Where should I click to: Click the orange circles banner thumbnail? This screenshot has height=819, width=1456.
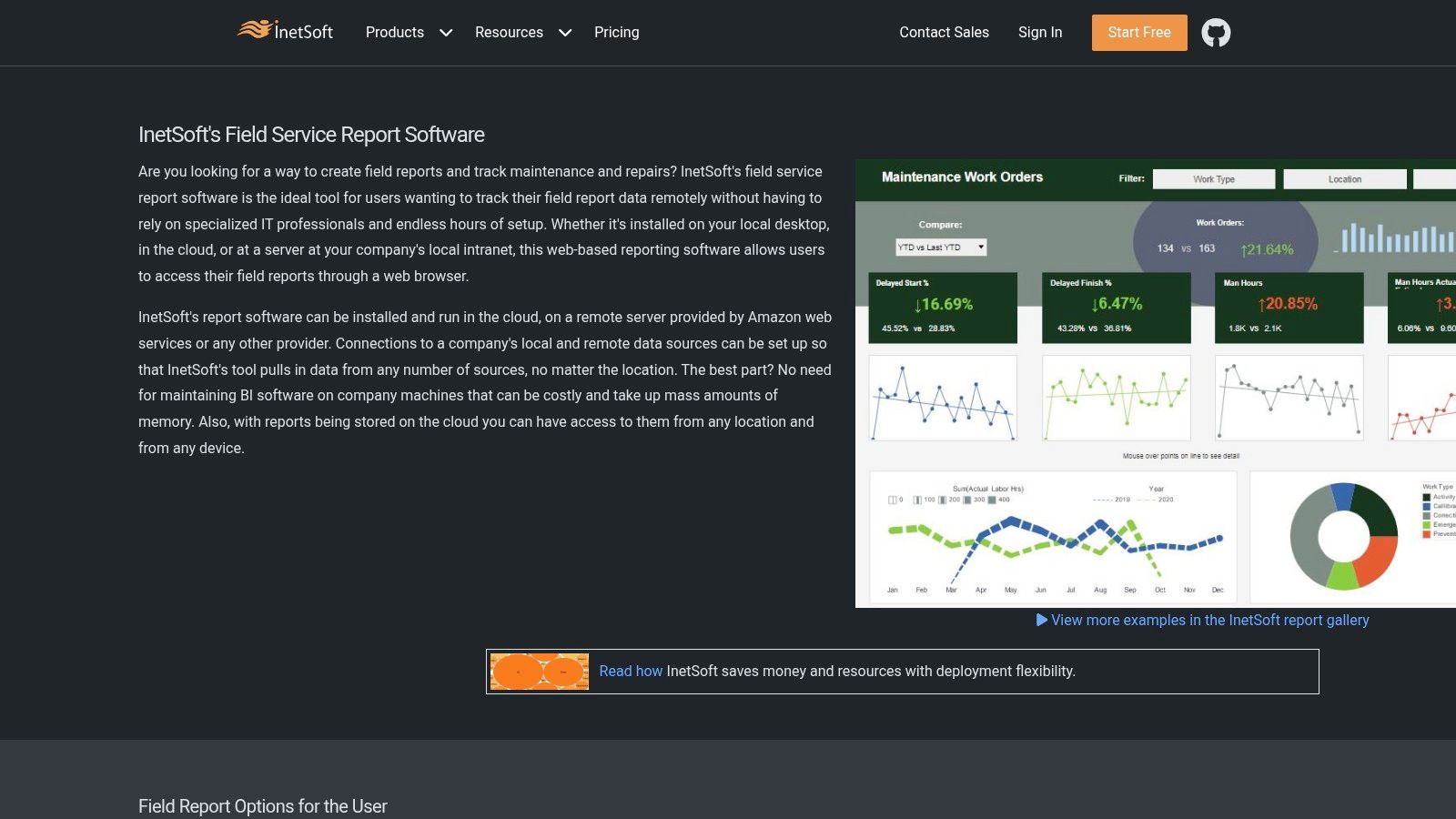point(540,672)
